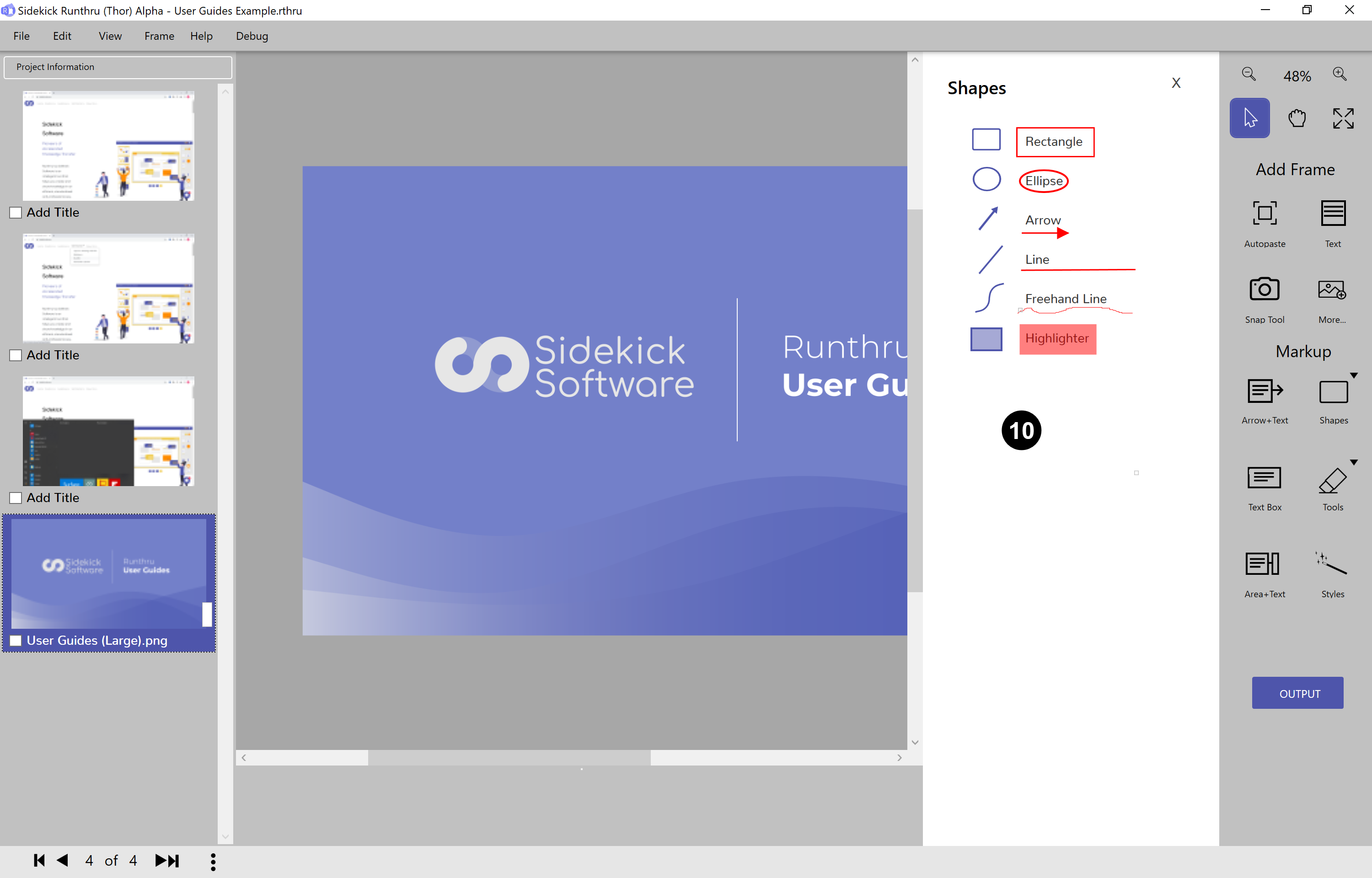Choose the Freehand Line shape icon
This screenshot has height=878, width=1372.
click(989, 298)
